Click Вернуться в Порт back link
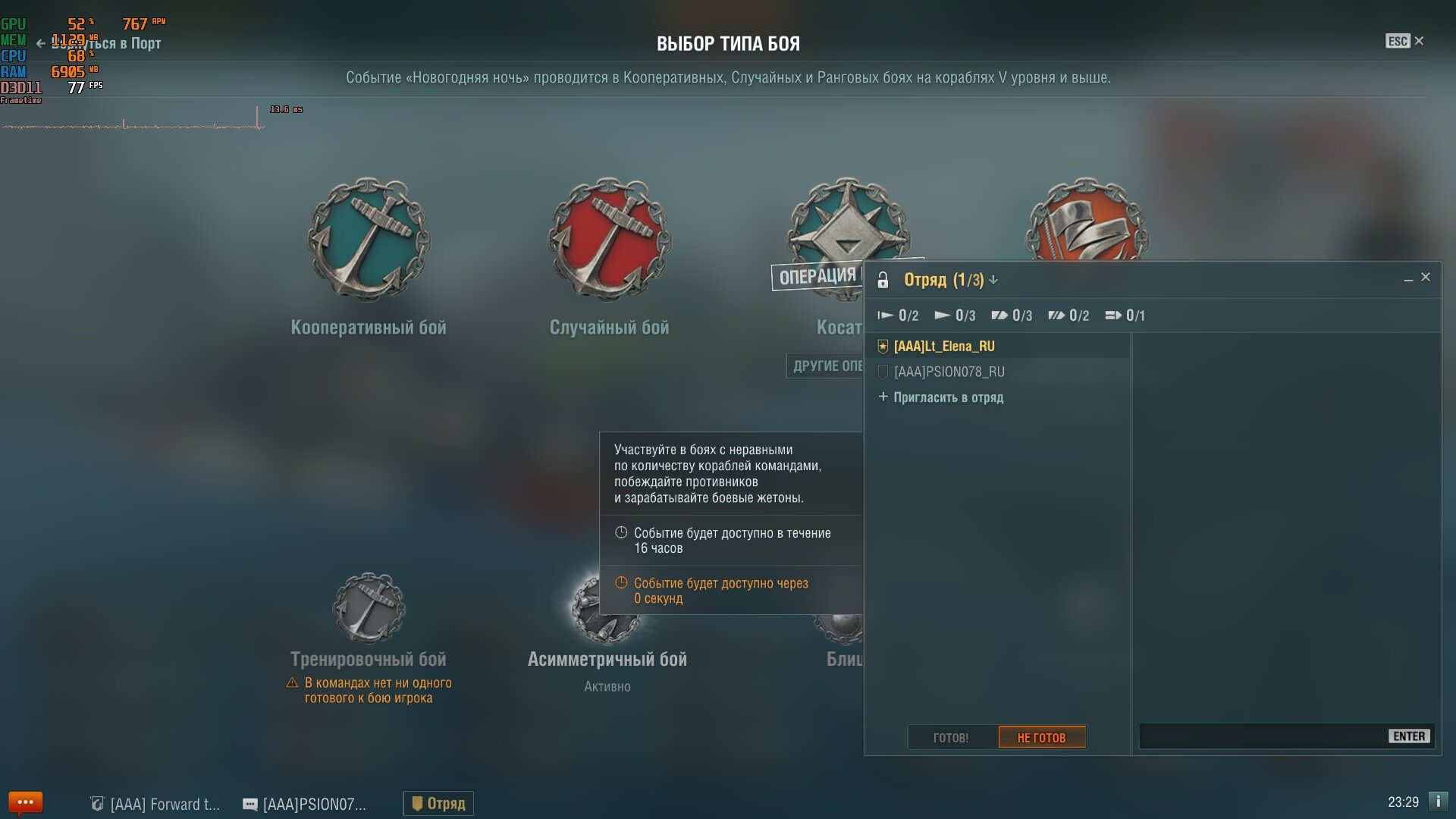Screen dimensions: 1456x819 point(99,43)
